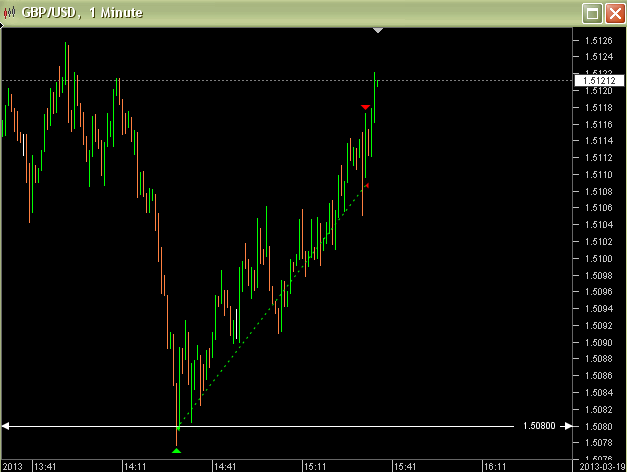Click the 14:11 time axis label
The height and width of the screenshot is (472, 627).
[x=135, y=466]
